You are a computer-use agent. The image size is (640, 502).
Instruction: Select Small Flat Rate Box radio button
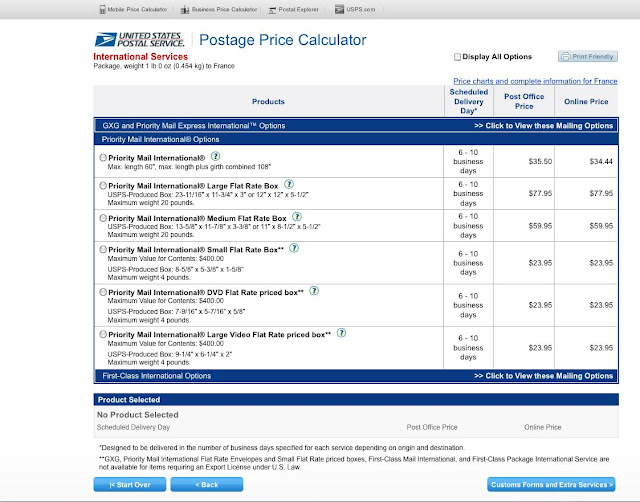point(103,249)
